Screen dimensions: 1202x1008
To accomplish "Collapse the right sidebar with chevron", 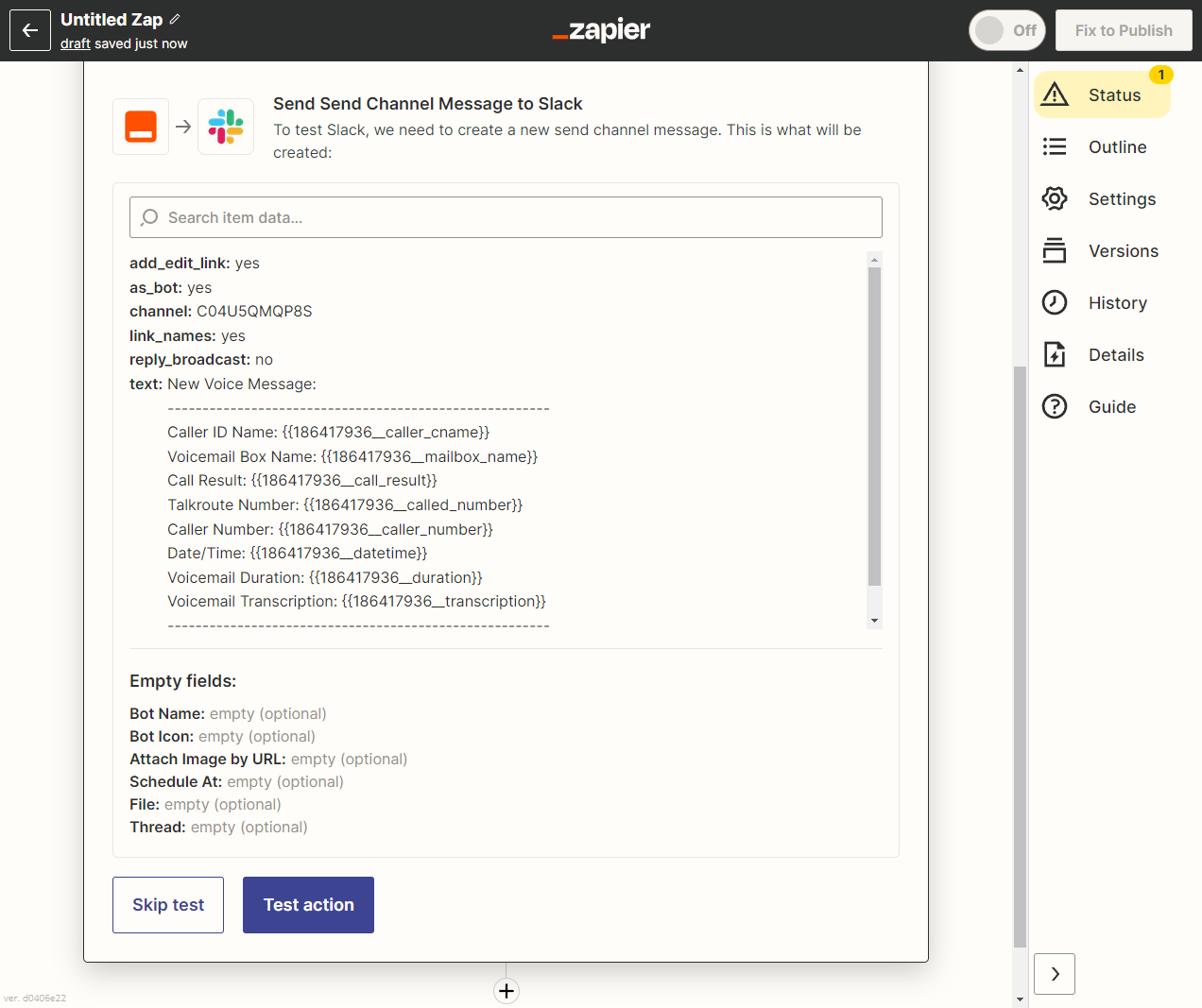I will pos(1055,974).
